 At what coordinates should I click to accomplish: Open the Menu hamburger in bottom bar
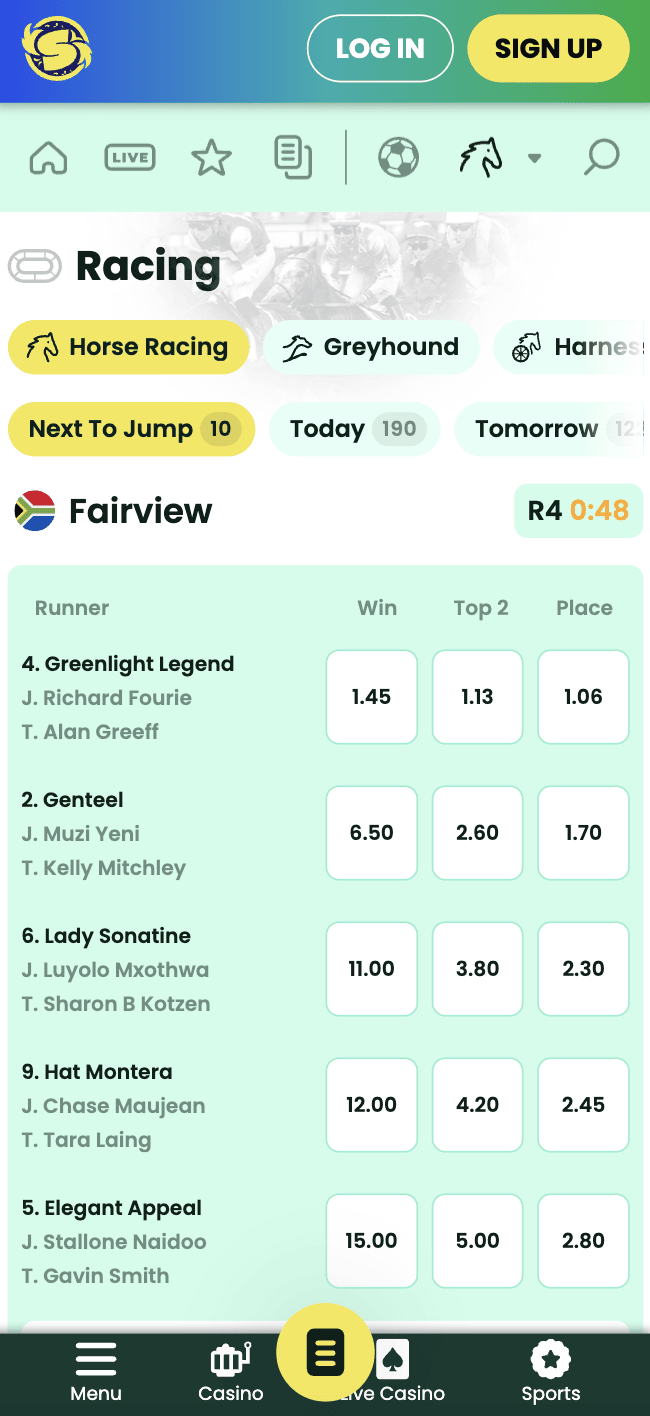[96, 1372]
